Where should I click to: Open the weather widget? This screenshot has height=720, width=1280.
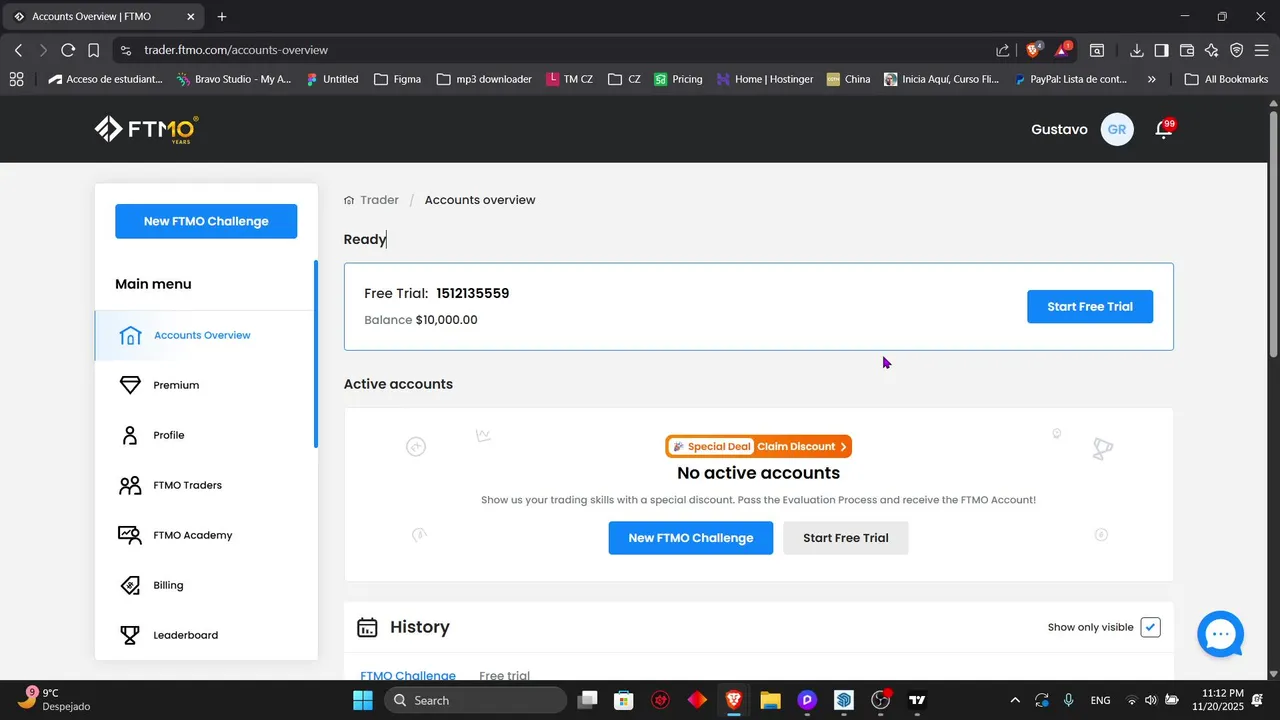coord(55,700)
